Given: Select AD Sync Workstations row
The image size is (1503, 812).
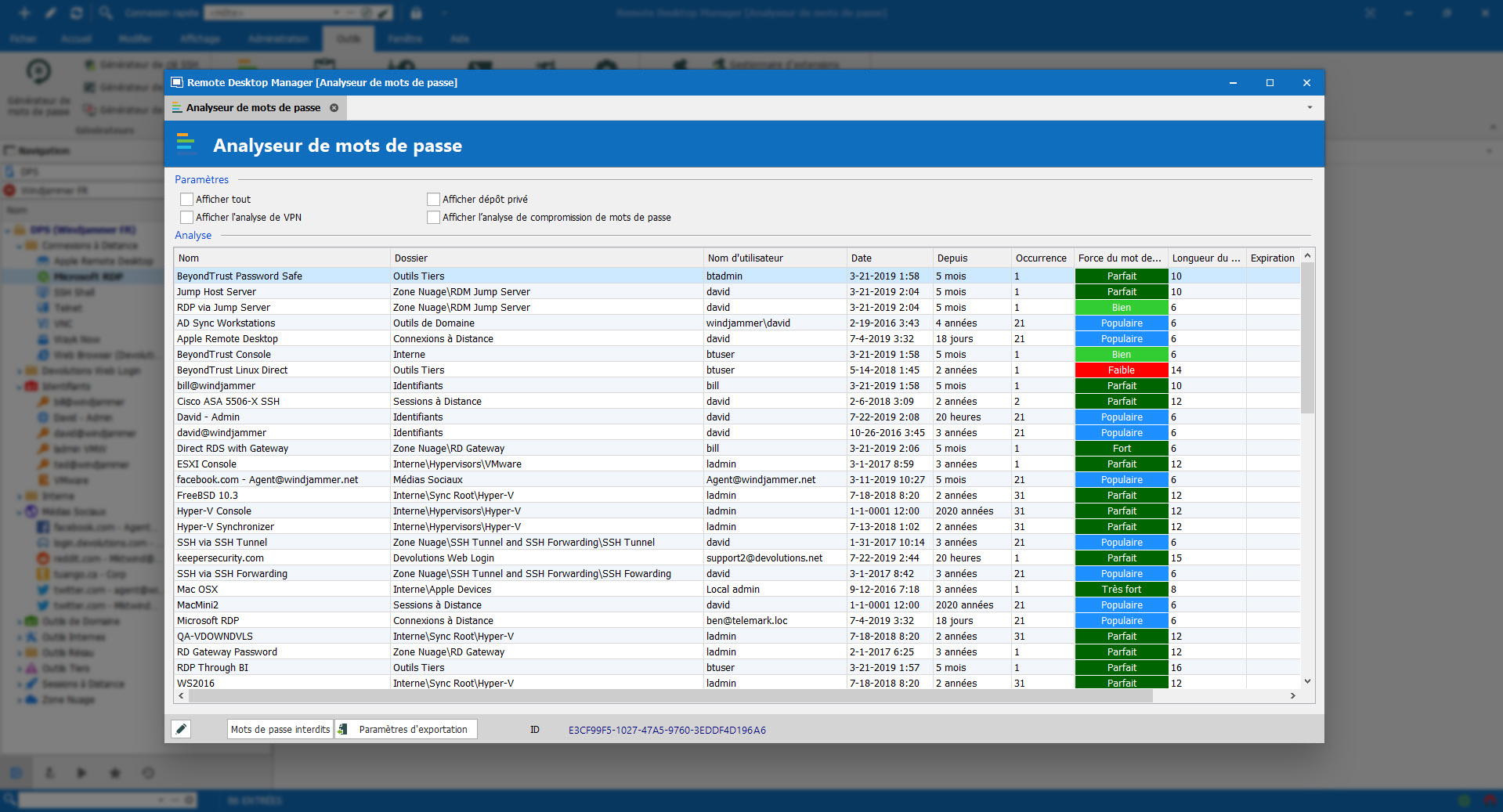Looking at the screenshot, I should (737, 323).
